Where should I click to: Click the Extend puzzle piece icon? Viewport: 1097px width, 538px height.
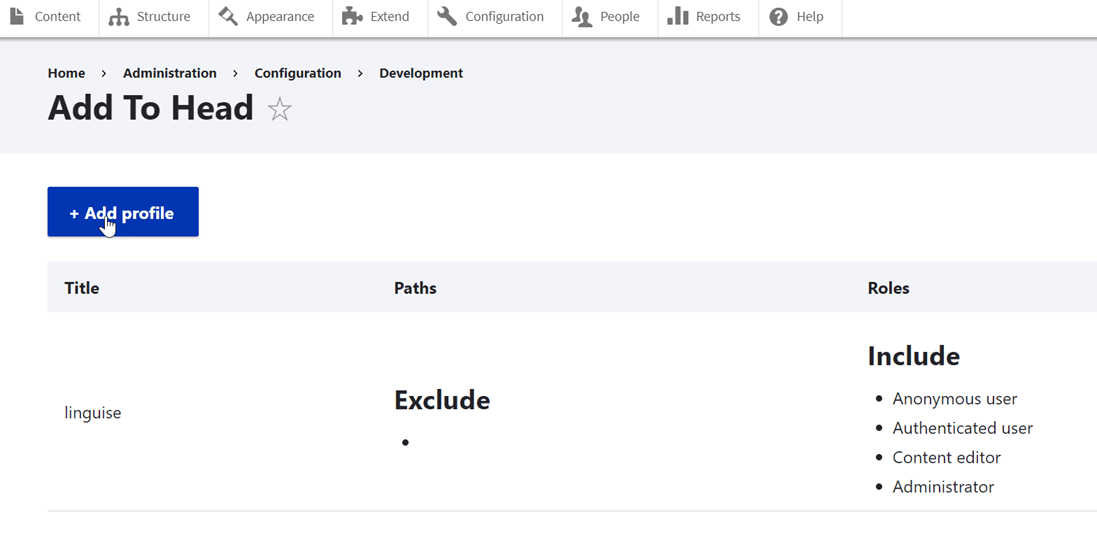click(x=352, y=16)
